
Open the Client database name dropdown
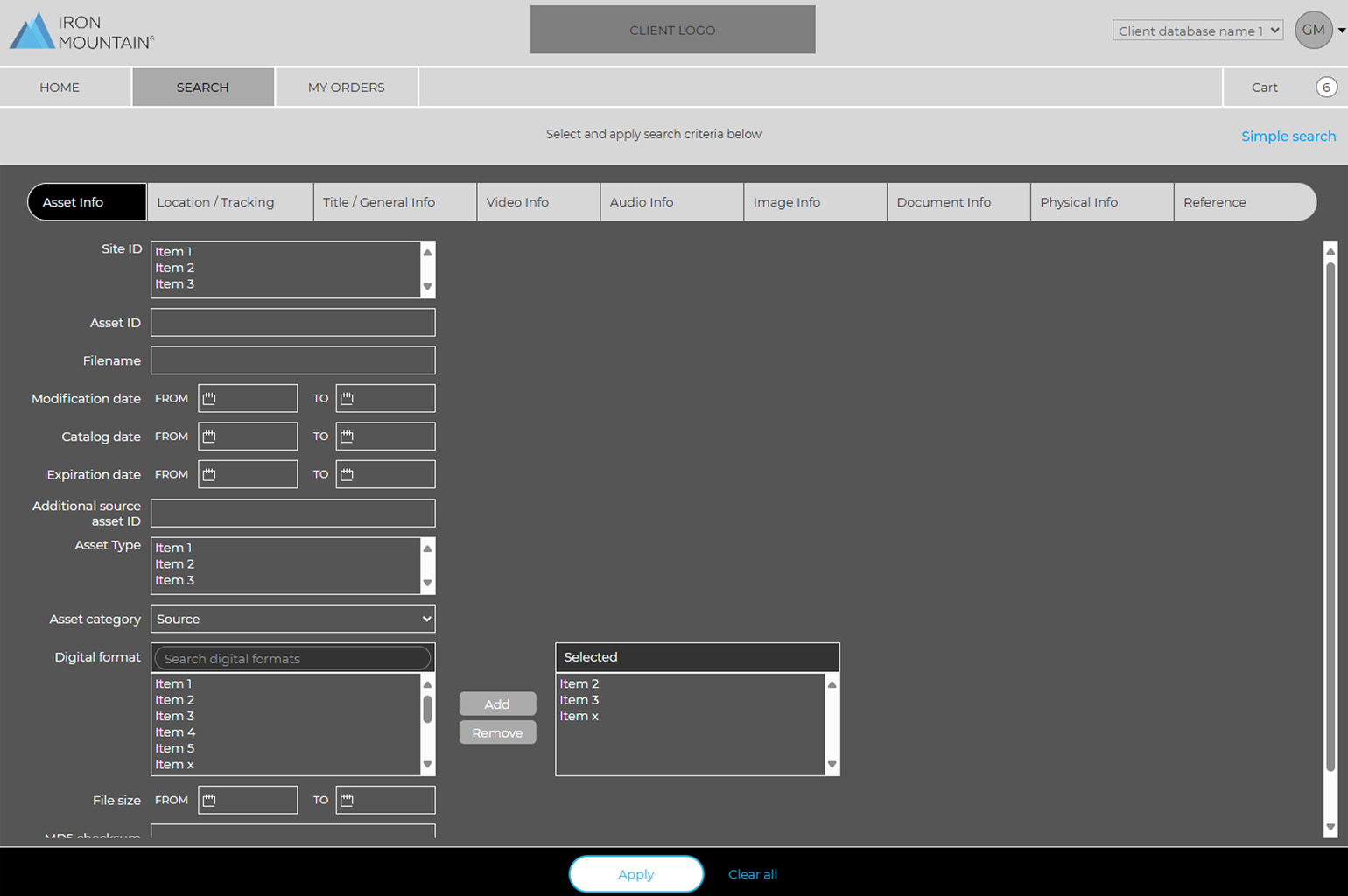click(1197, 31)
